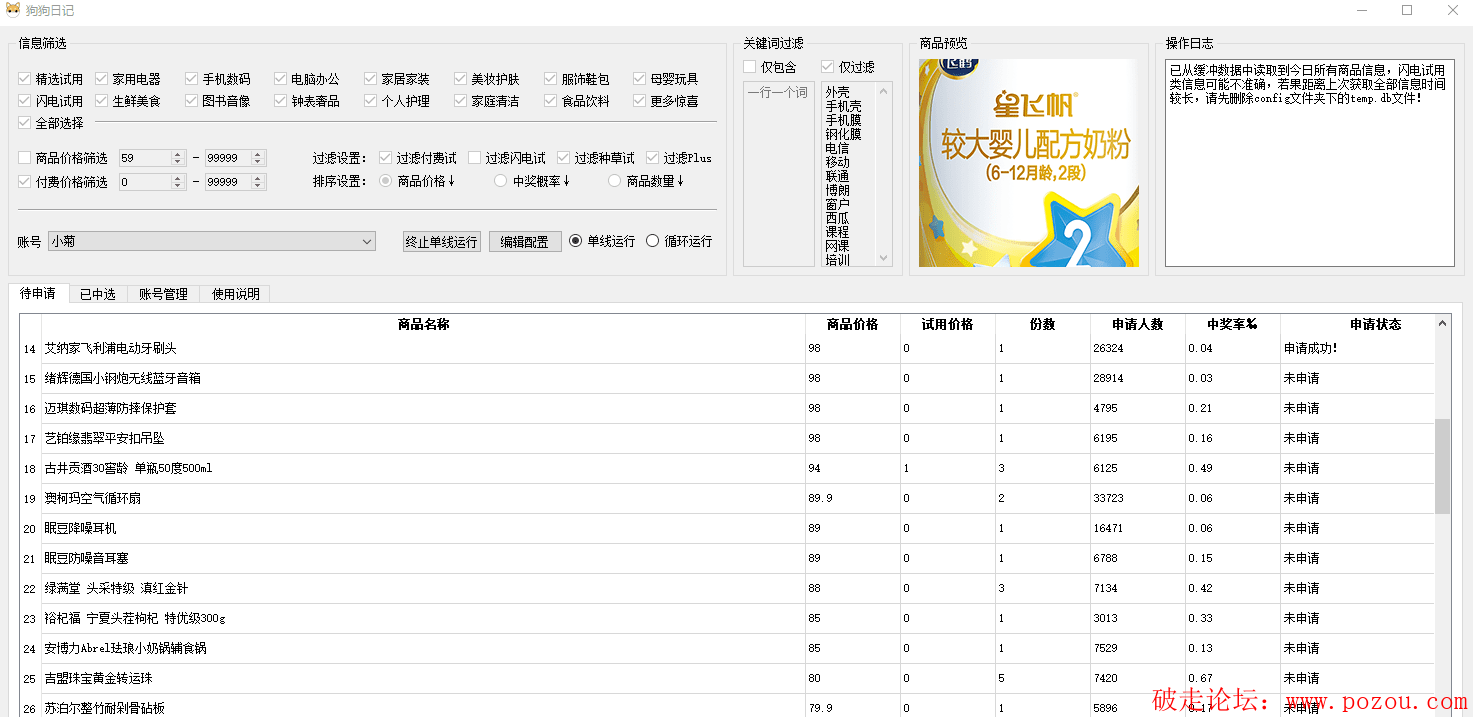Toggle the 家用电器 category checkbox

(102, 79)
